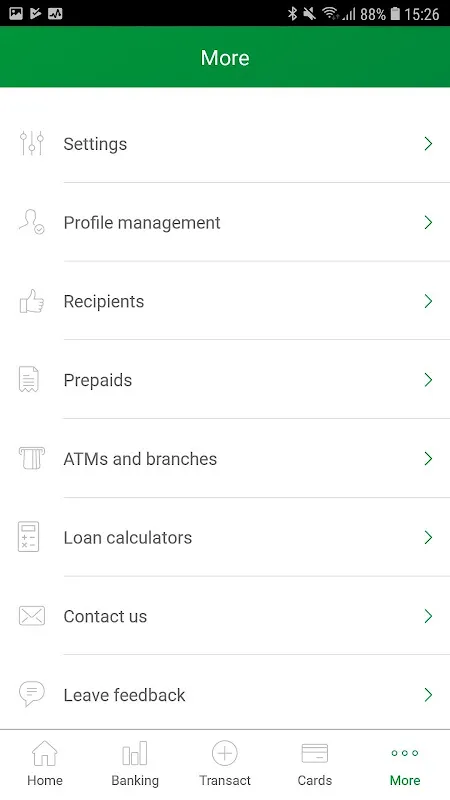Tap the ATMs and branches card-slot icon
The width and height of the screenshot is (450, 800).
pyautogui.click(x=32, y=458)
